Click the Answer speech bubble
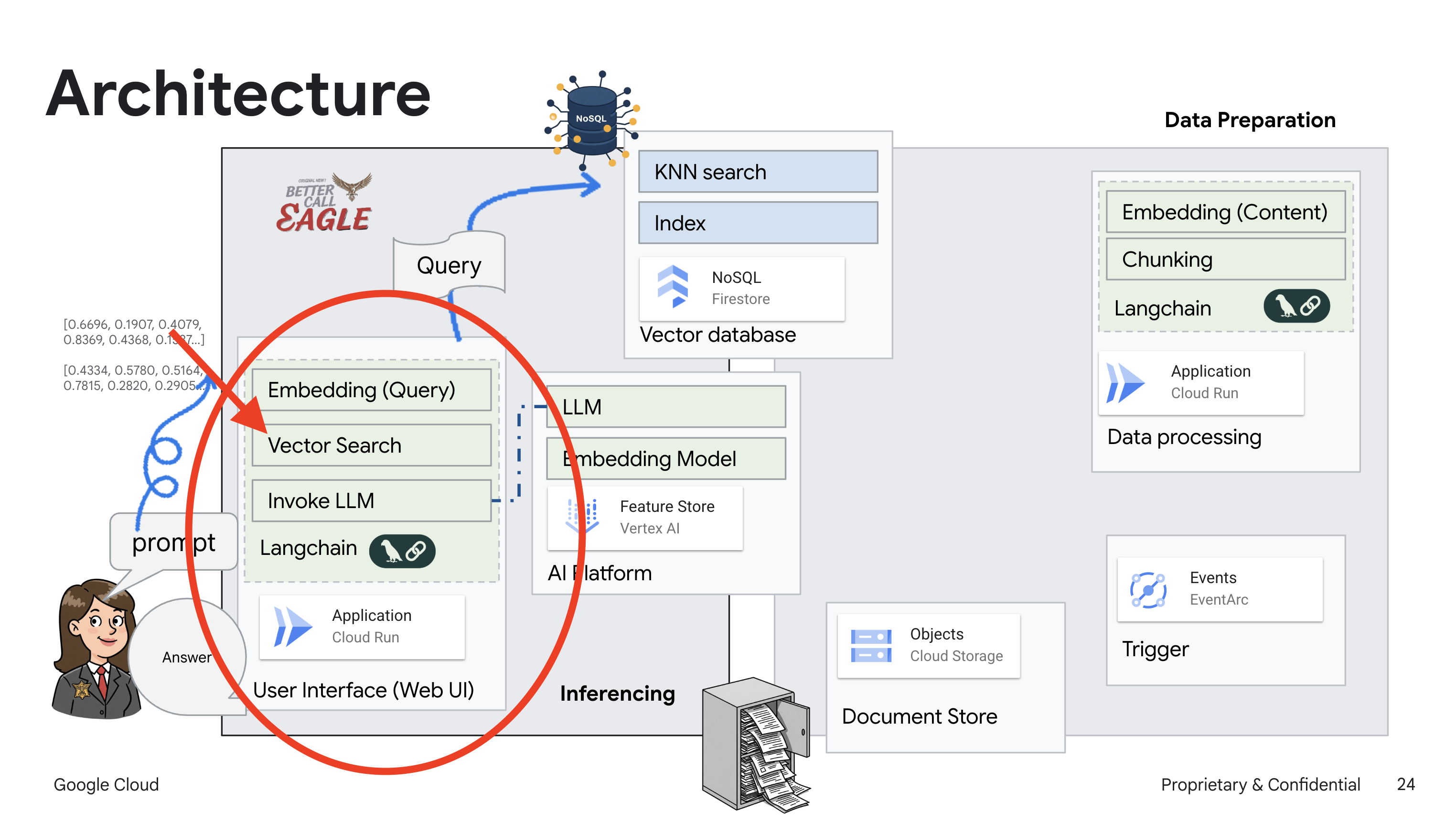Viewport: 1456px width, 824px height. [187, 657]
